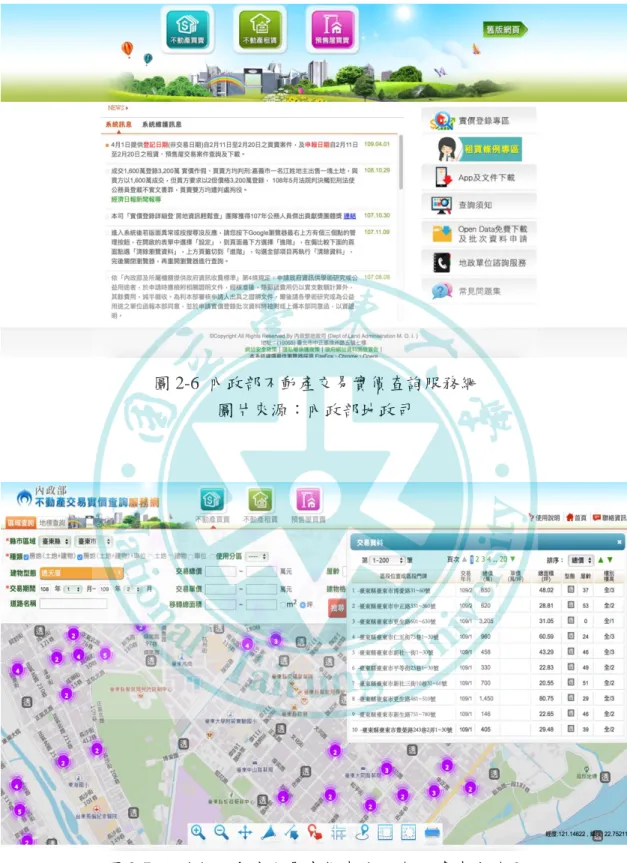Open the end month dropdown in 交易期間
The width and height of the screenshot is (627, 863).
tap(134, 589)
